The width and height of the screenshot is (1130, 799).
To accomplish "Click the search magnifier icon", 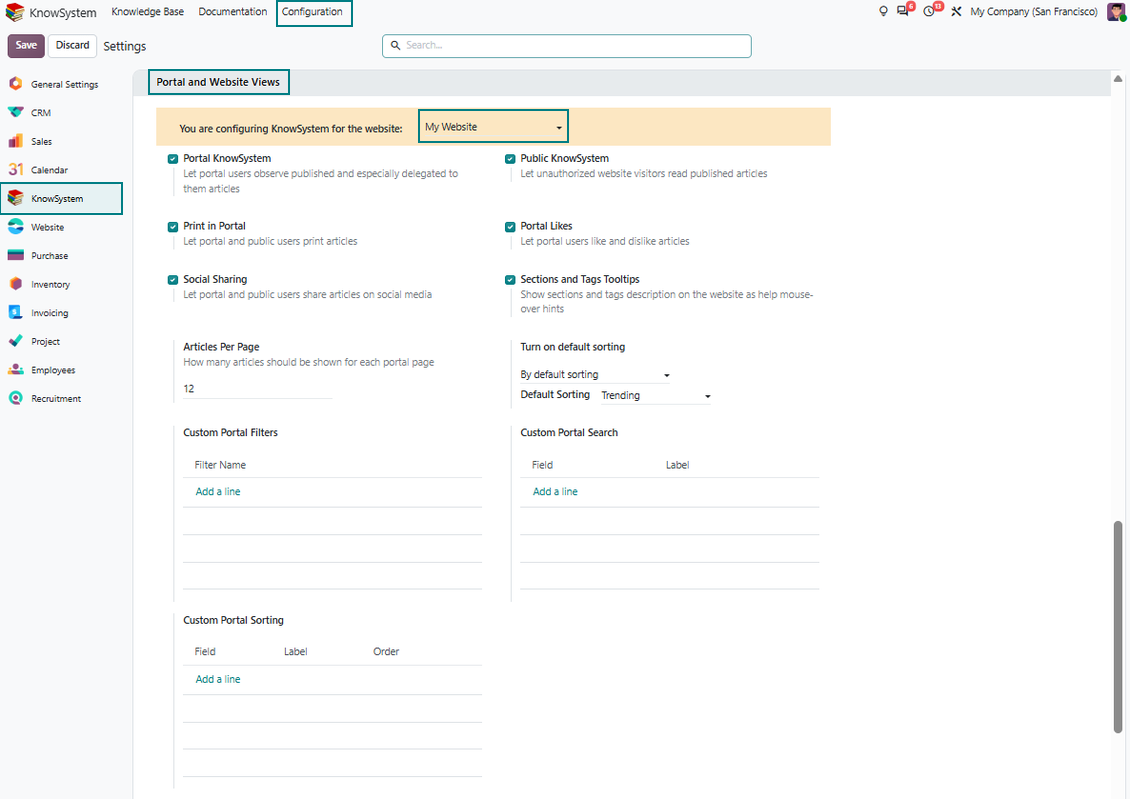I will (395, 45).
